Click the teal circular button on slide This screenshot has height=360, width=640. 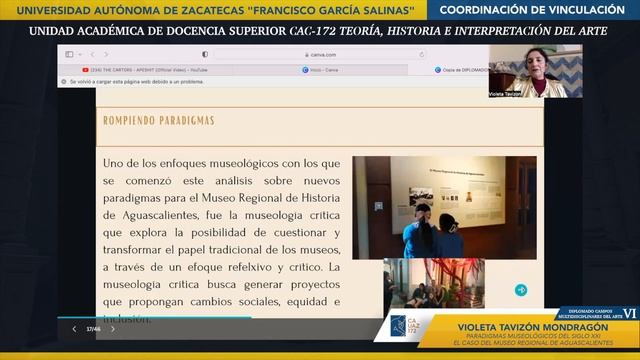point(521,290)
